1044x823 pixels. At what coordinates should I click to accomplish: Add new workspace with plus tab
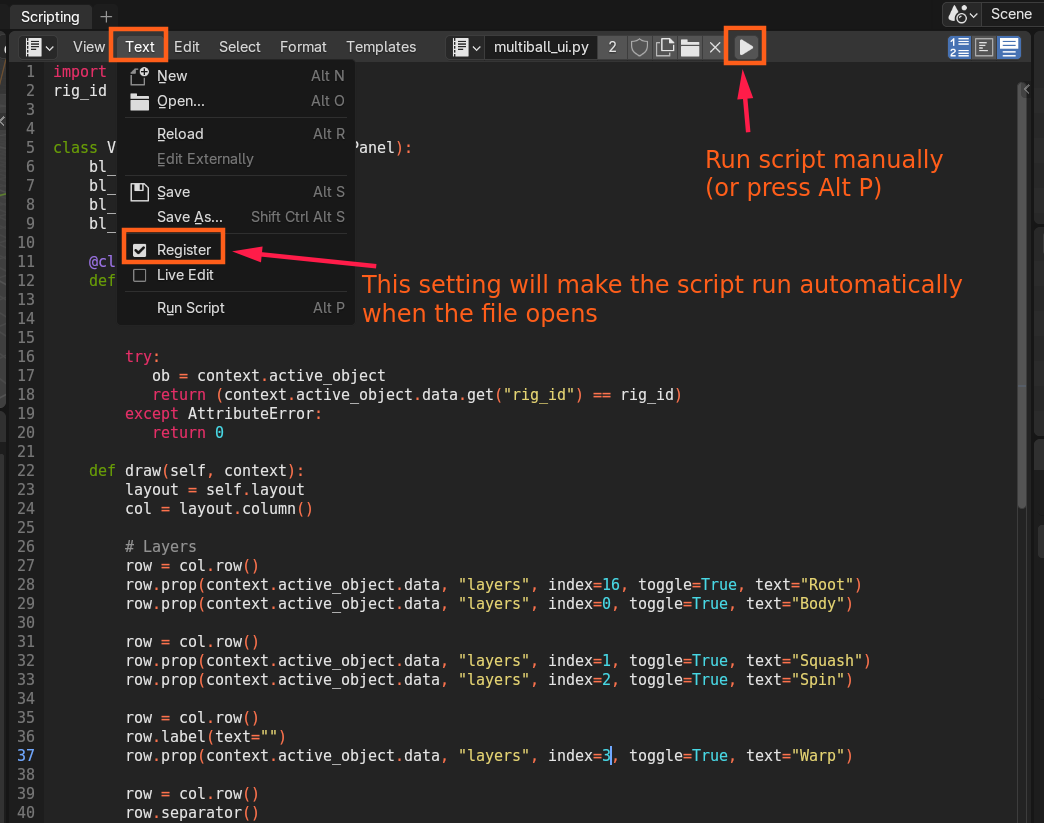coord(106,17)
